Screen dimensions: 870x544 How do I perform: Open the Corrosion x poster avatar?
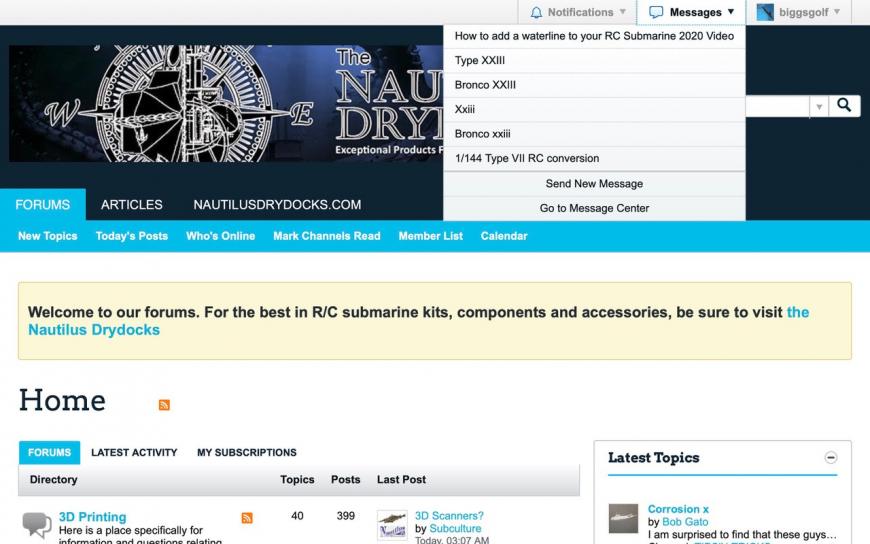tap(623, 518)
